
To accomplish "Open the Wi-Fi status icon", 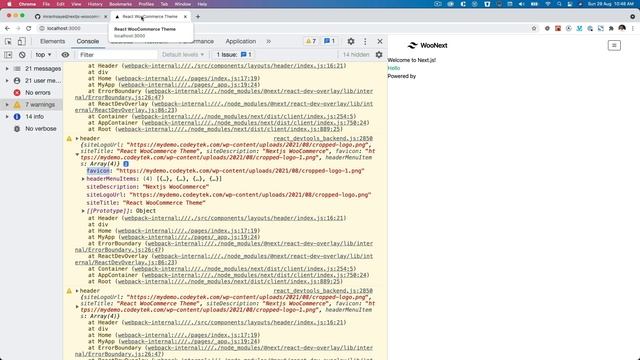I will tap(547, 4).
